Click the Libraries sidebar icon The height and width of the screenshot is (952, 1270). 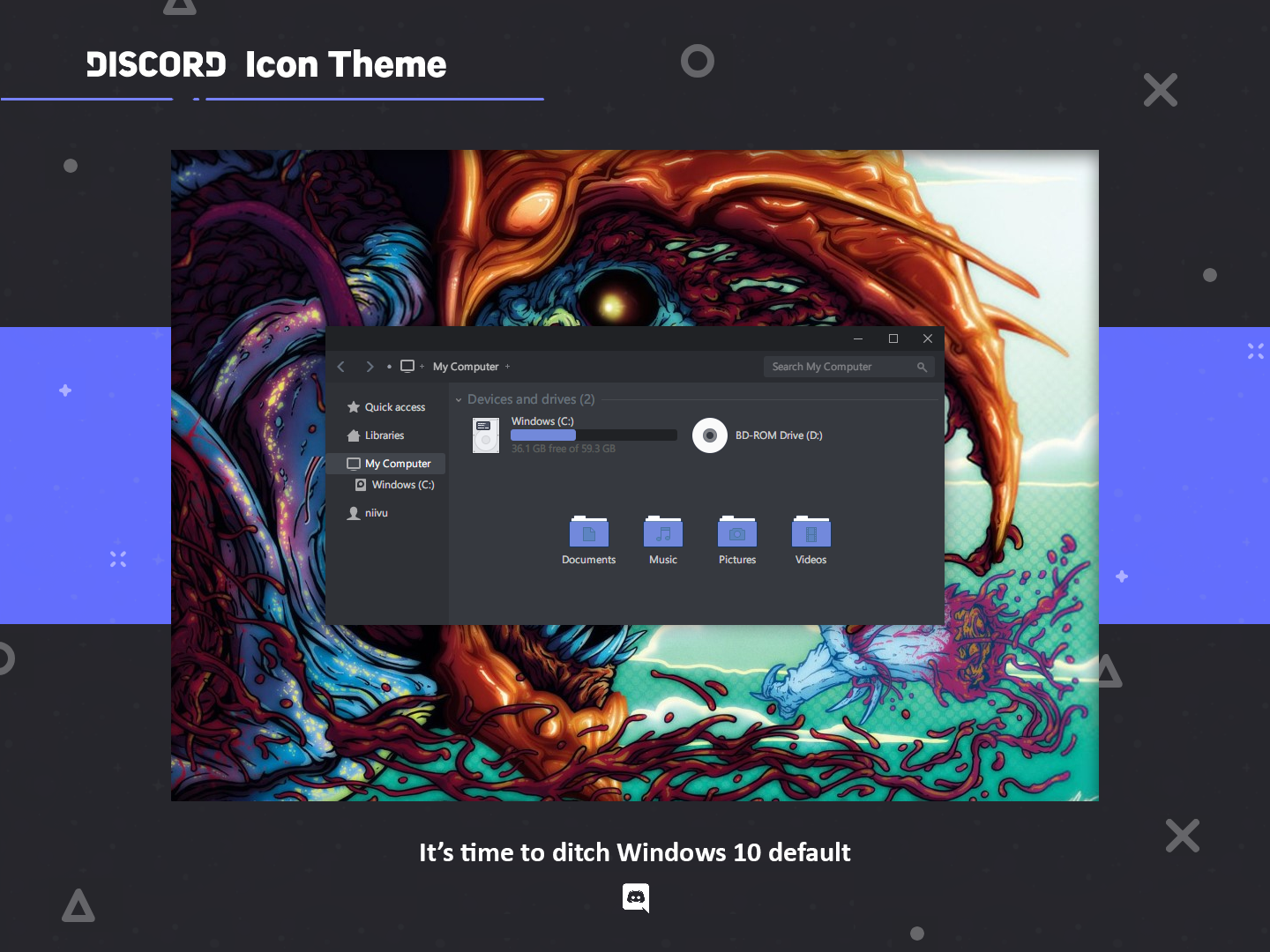(354, 435)
